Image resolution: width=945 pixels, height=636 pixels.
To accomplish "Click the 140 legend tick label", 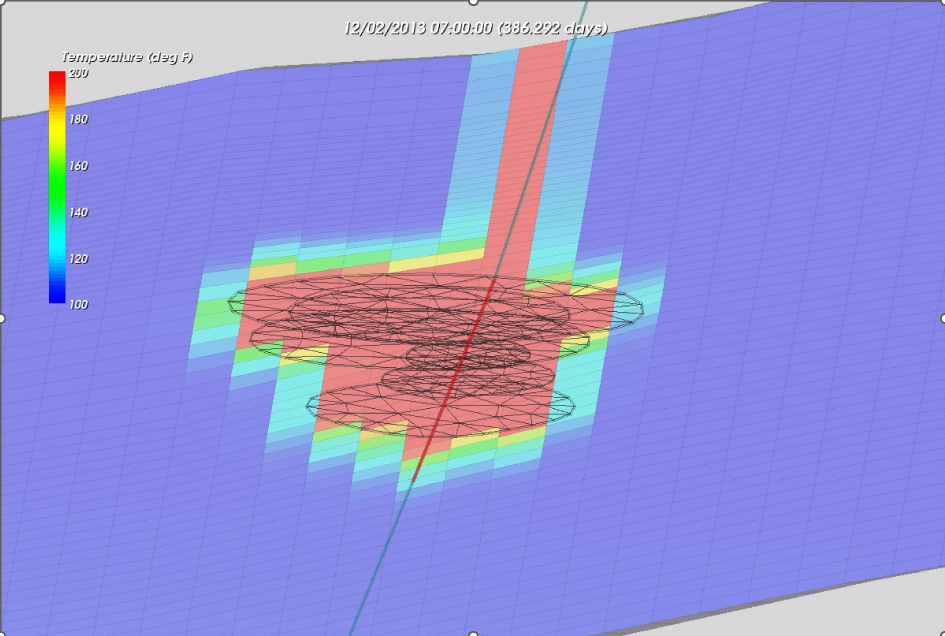I will tap(78, 212).
